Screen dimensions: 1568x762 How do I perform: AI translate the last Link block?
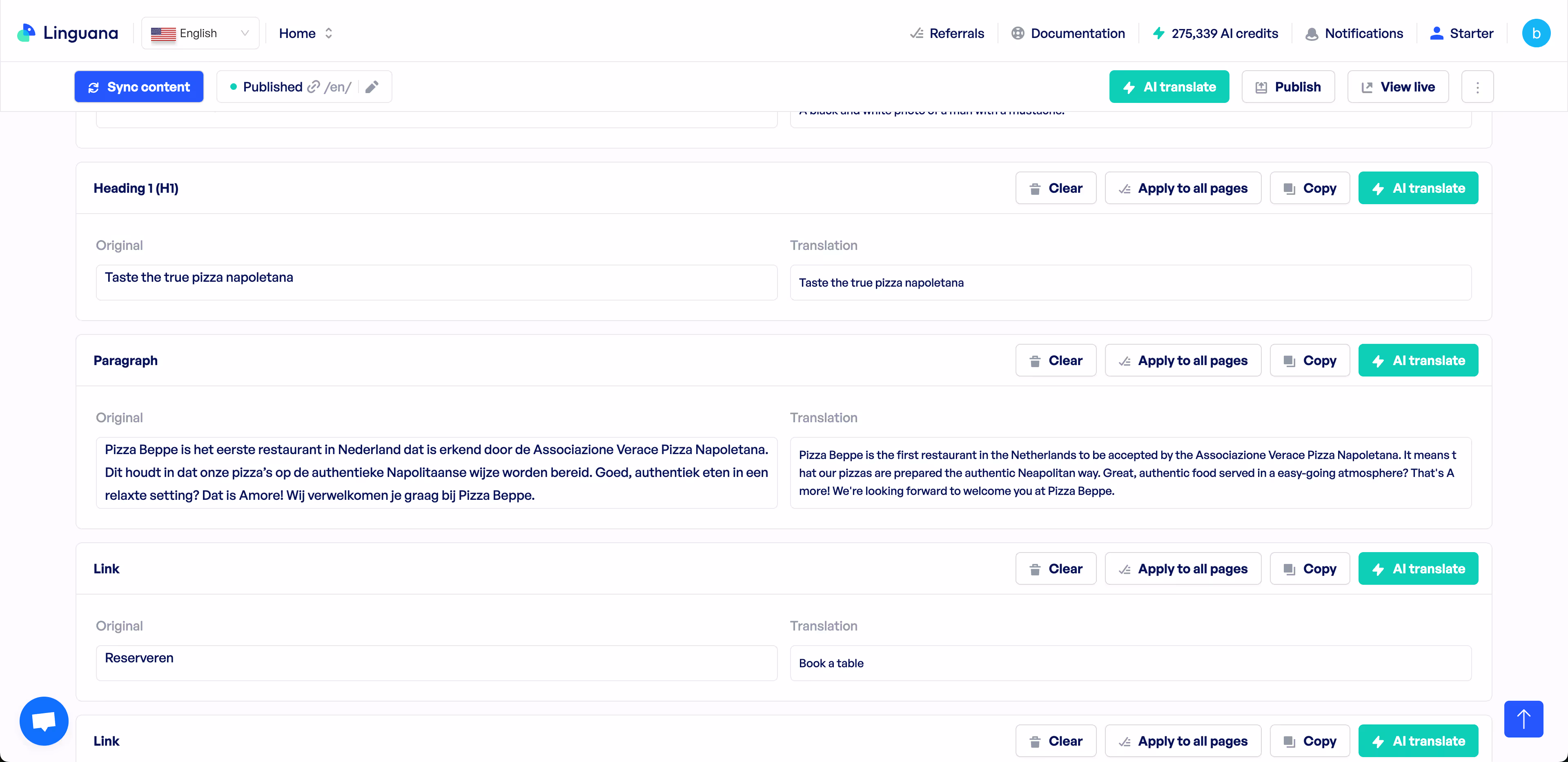1418,741
